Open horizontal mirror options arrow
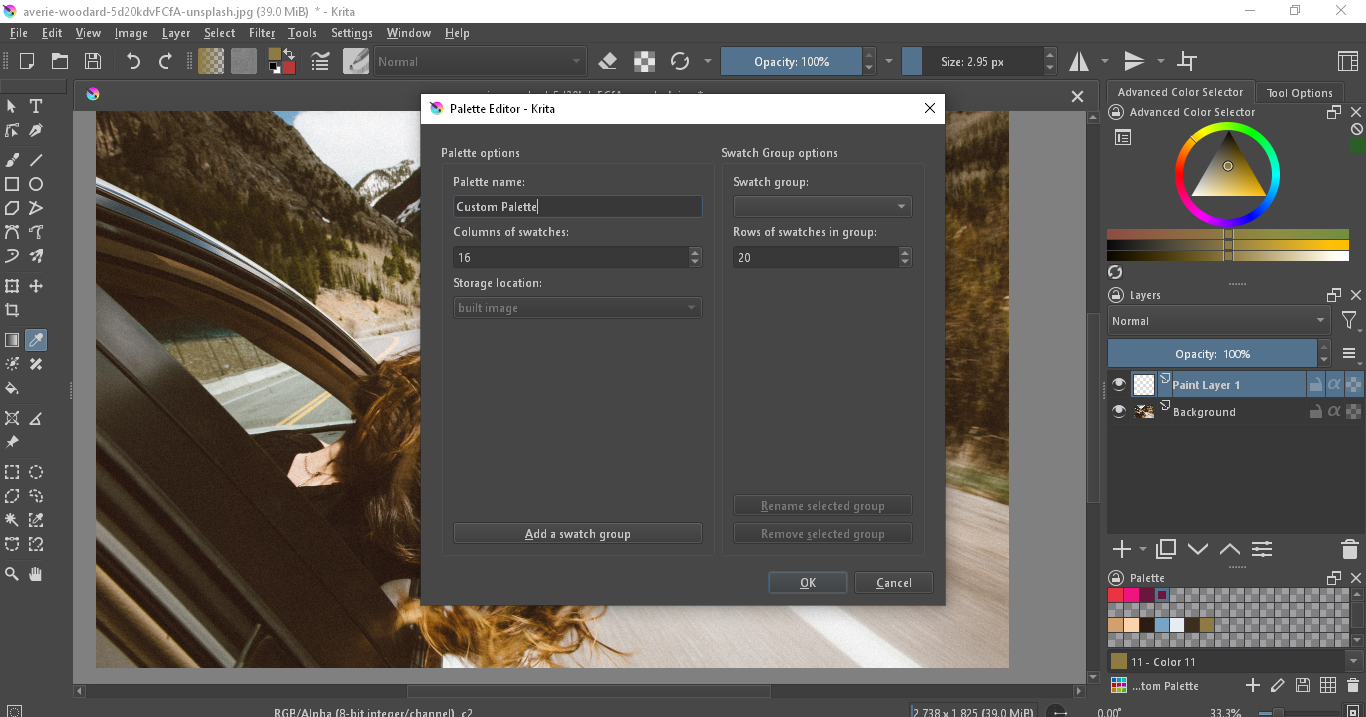This screenshot has height=717, width=1366. 1105,61
